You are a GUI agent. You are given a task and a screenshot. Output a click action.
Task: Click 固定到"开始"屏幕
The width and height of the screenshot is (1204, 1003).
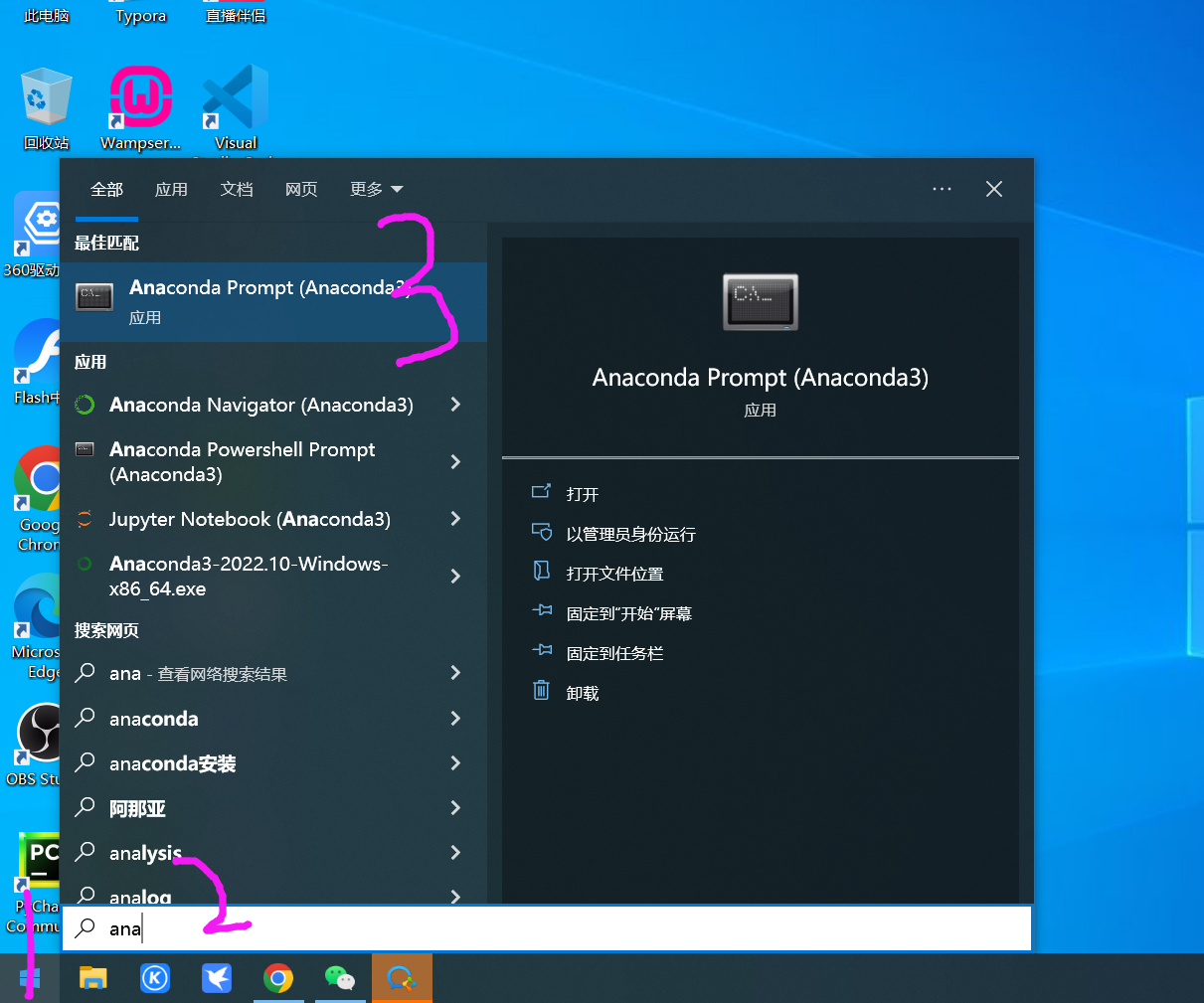(x=628, y=613)
